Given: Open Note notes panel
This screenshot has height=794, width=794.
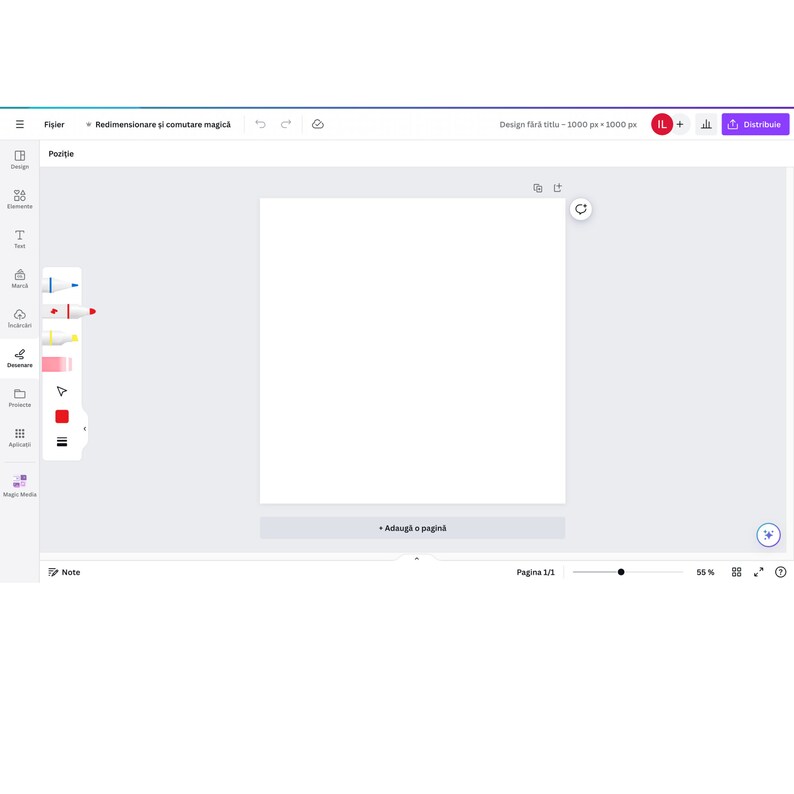Looking at the screenshot, I should (64, 572).
